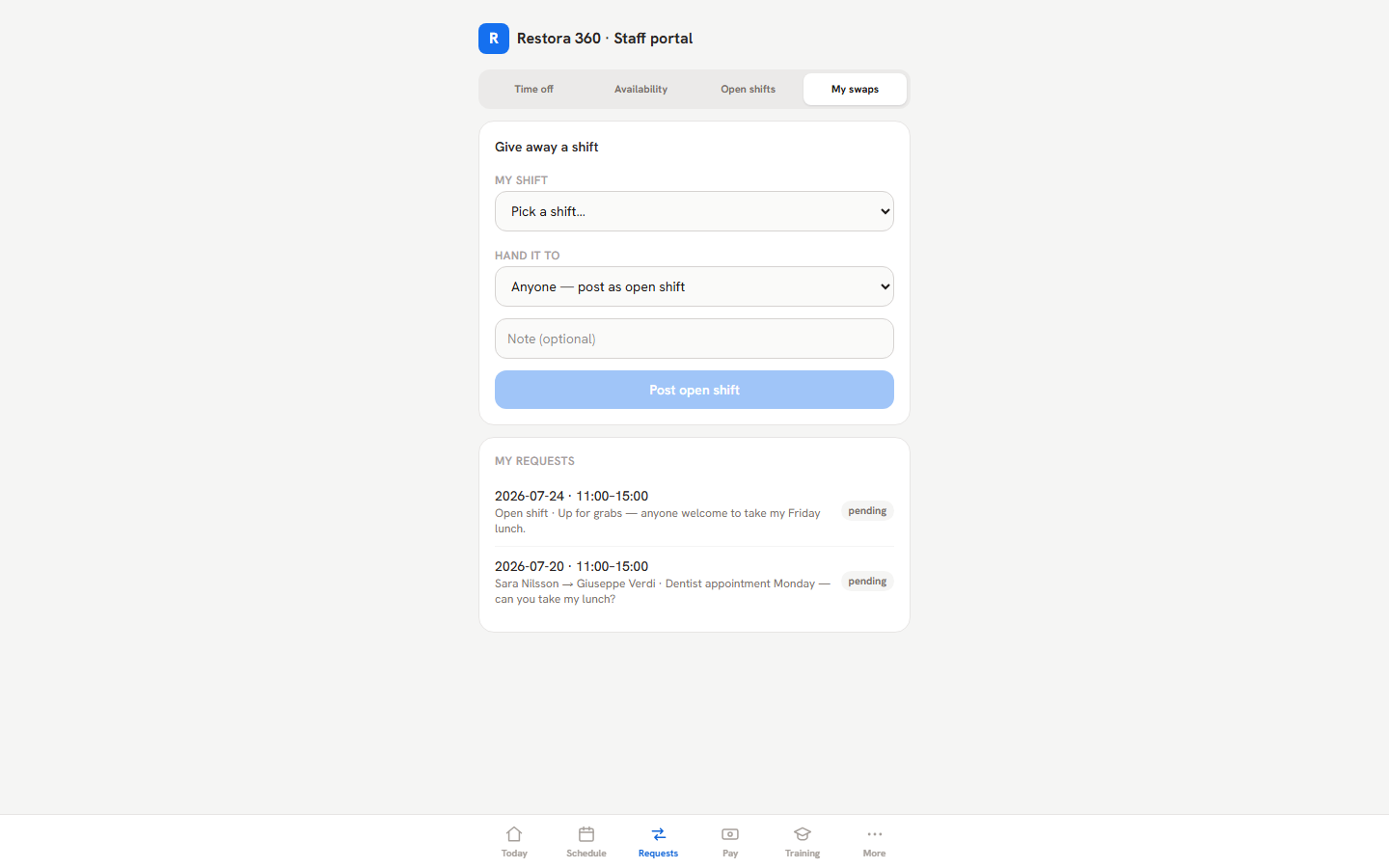Click the MY REQUESTS section label
The image size is (1389, 868).
click(x=534, y=461)
